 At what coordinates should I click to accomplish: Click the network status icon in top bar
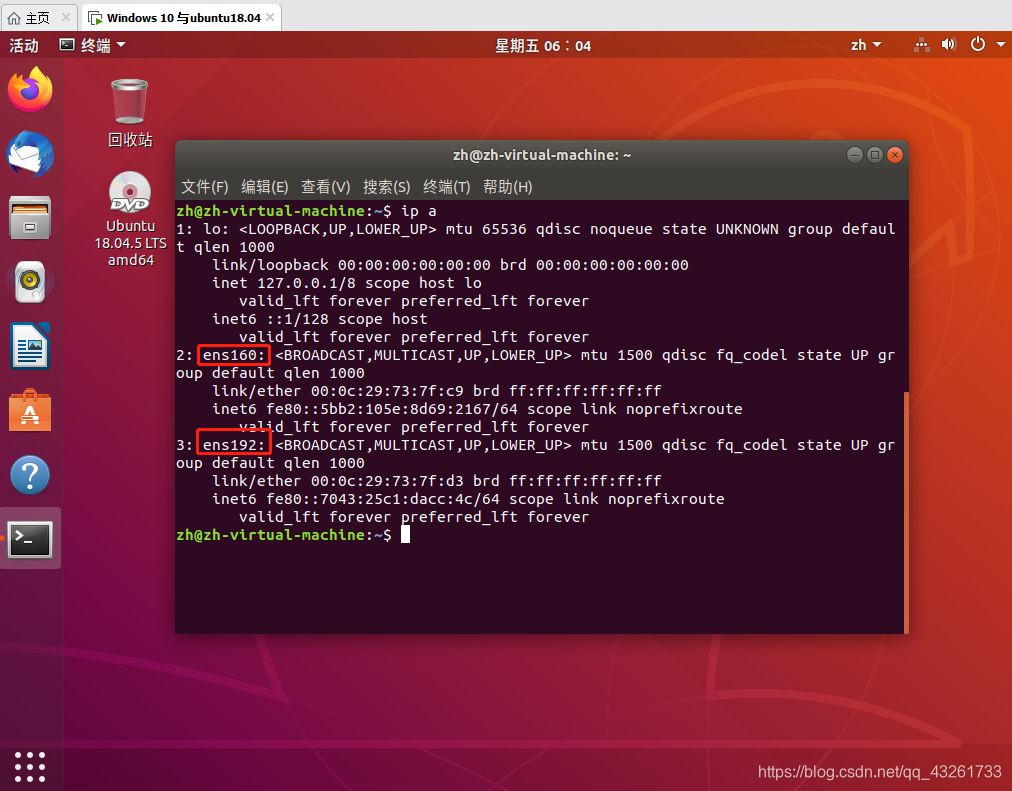click(x=922, y=45)
